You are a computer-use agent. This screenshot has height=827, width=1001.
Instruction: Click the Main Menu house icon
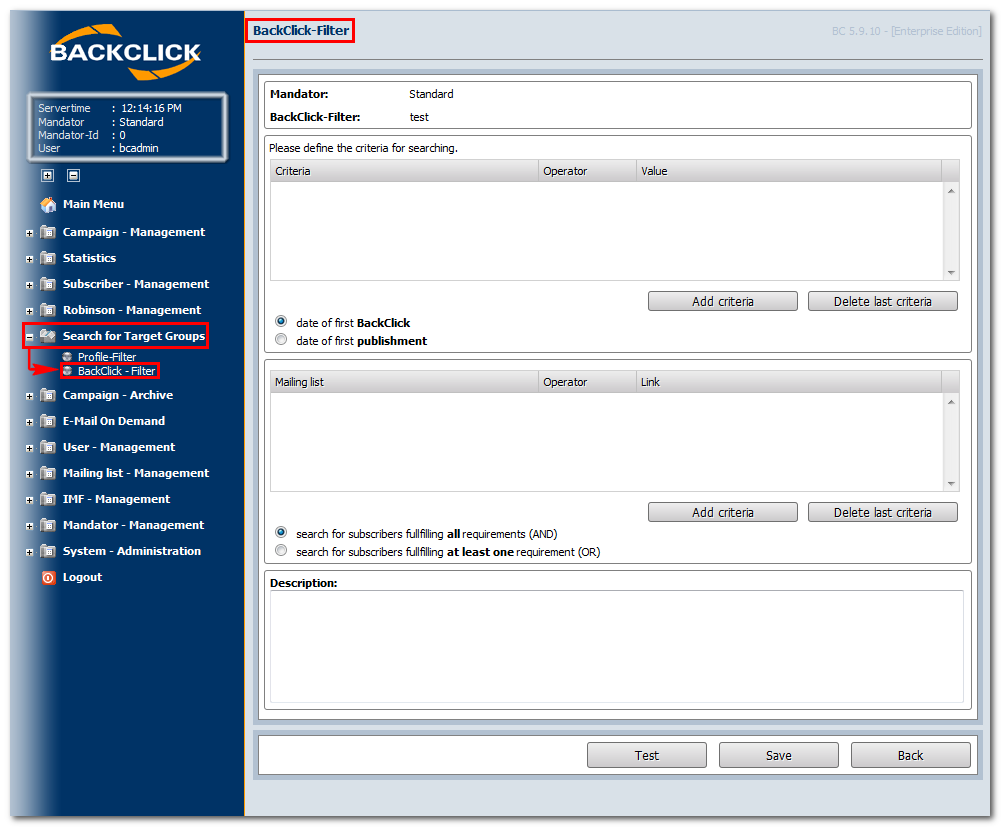click(49, 204)
